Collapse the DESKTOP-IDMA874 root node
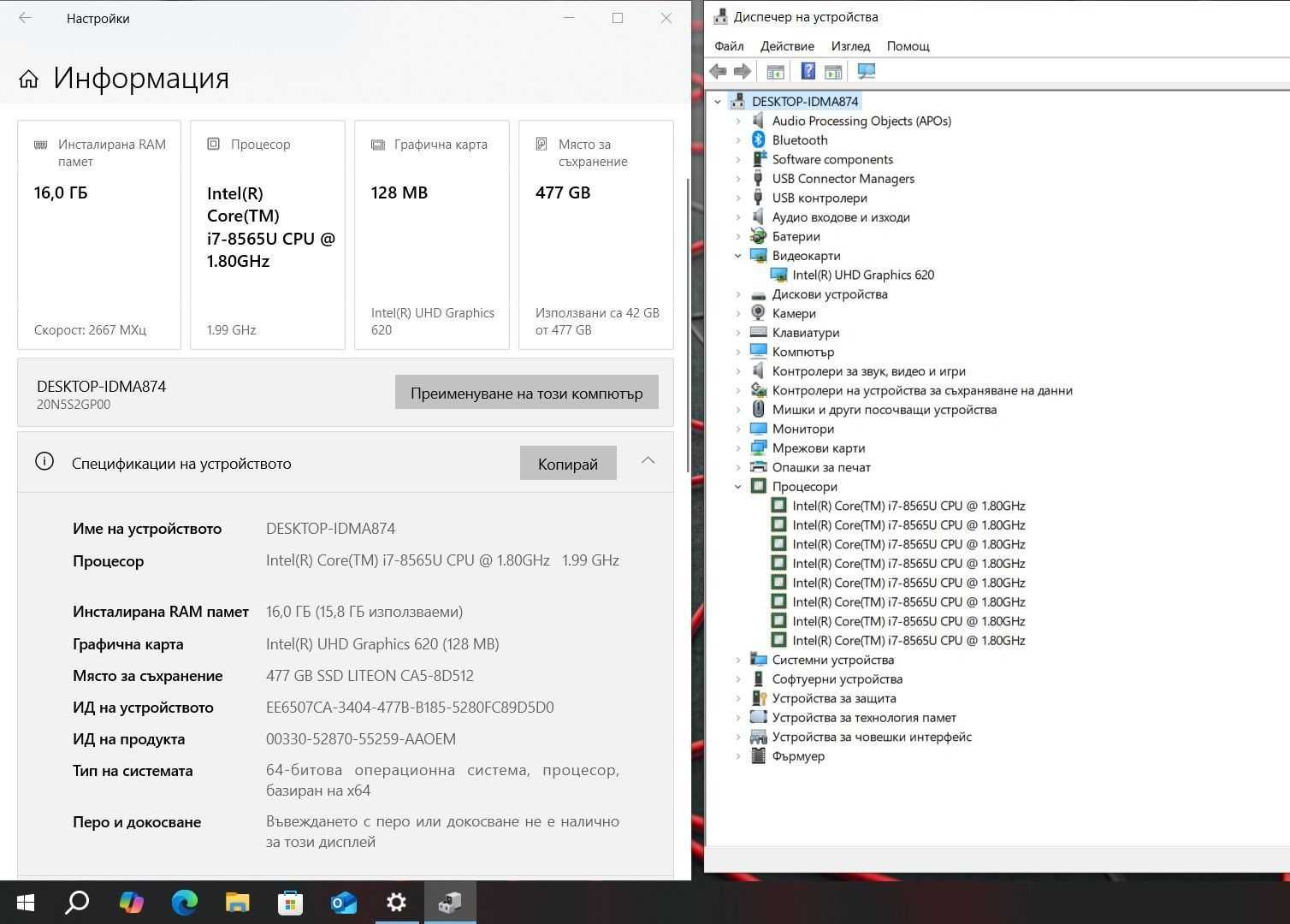Screen dimensions: 1290x924 [x=718, y=101]
